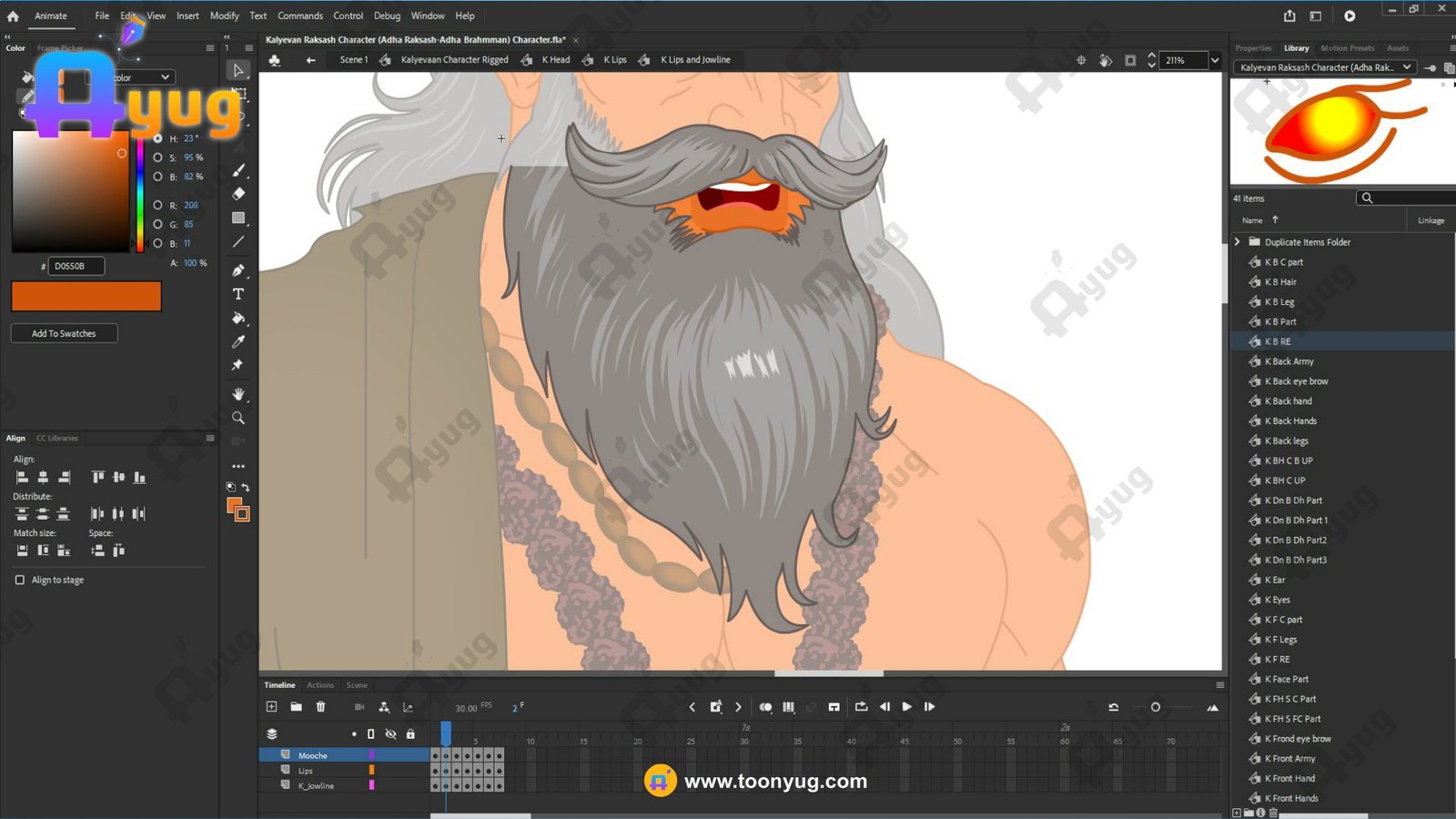Open the Modify menu

click(x=224, y=15)
